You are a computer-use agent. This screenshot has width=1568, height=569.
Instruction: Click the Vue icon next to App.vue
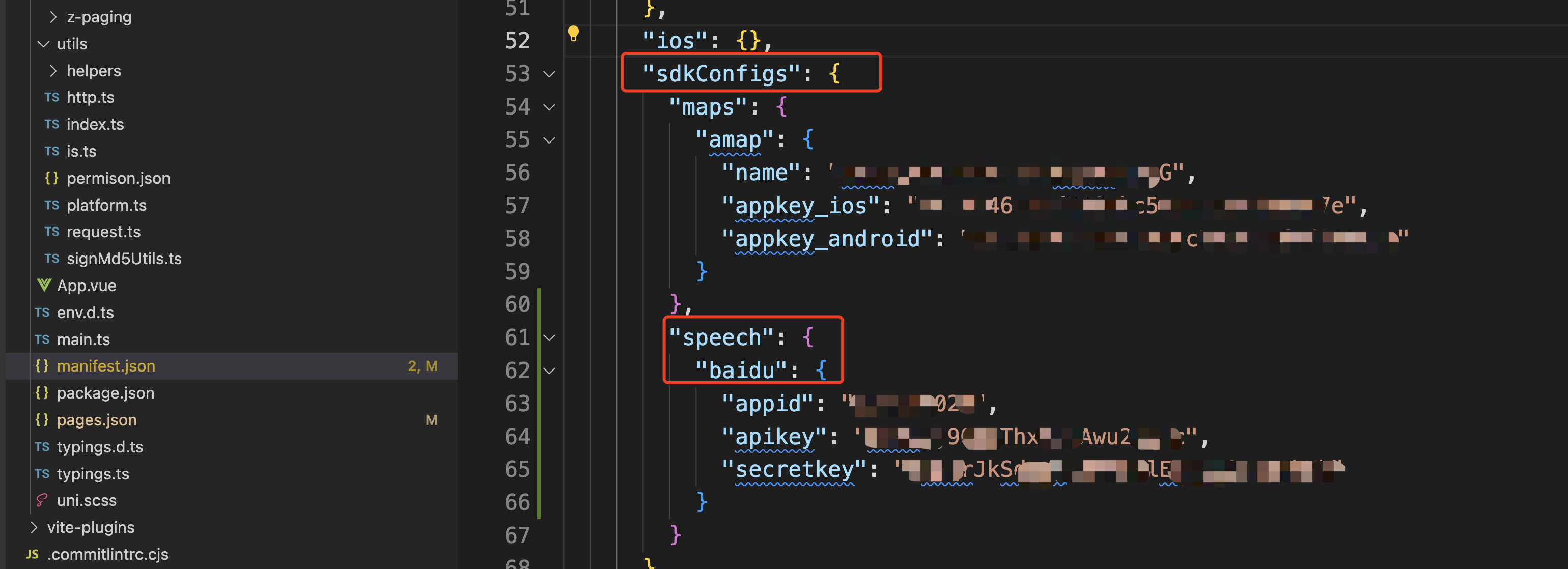44,285
